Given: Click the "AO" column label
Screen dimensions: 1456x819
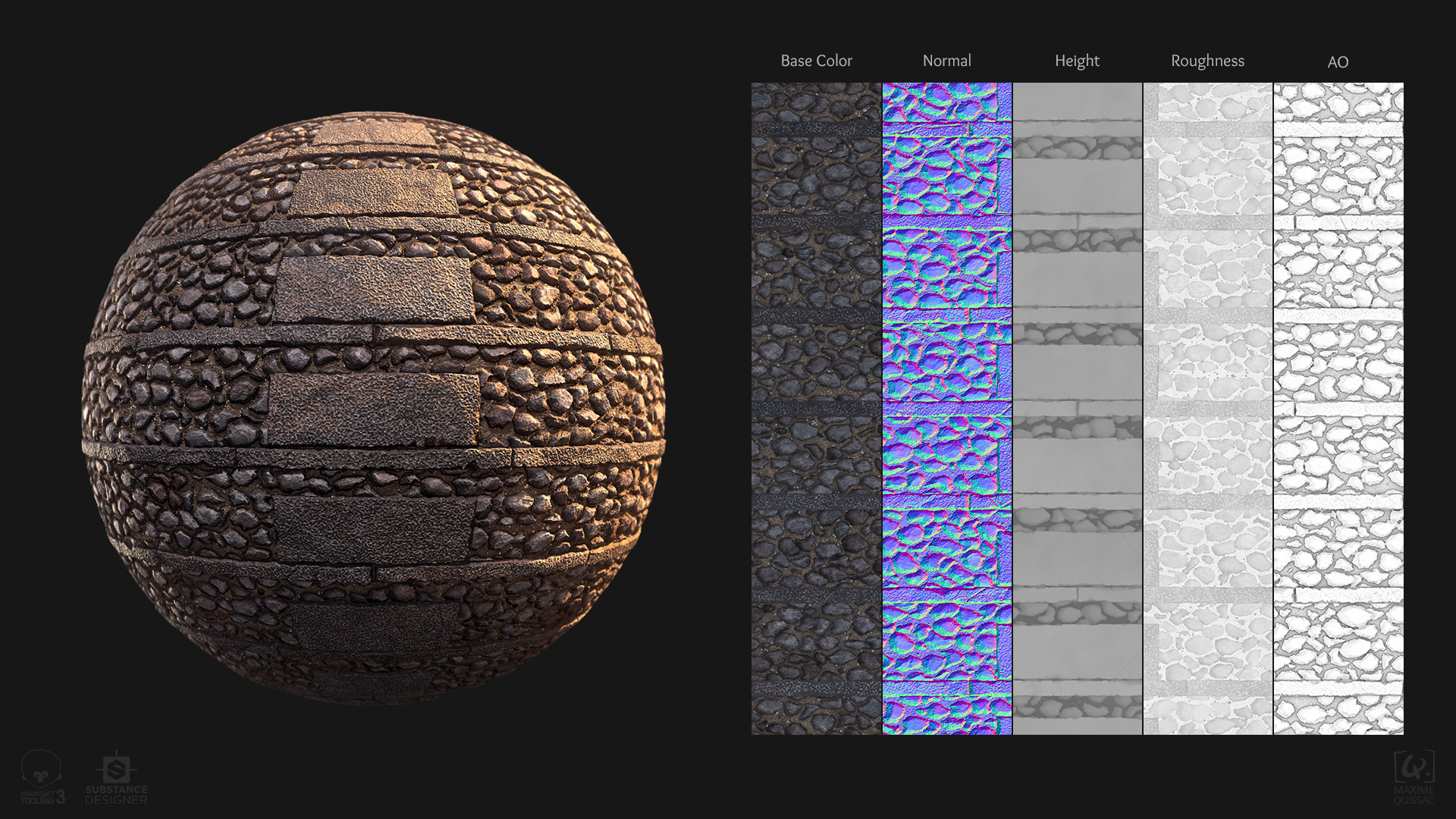Looking at the screenshot, I should click(1338, 62).
